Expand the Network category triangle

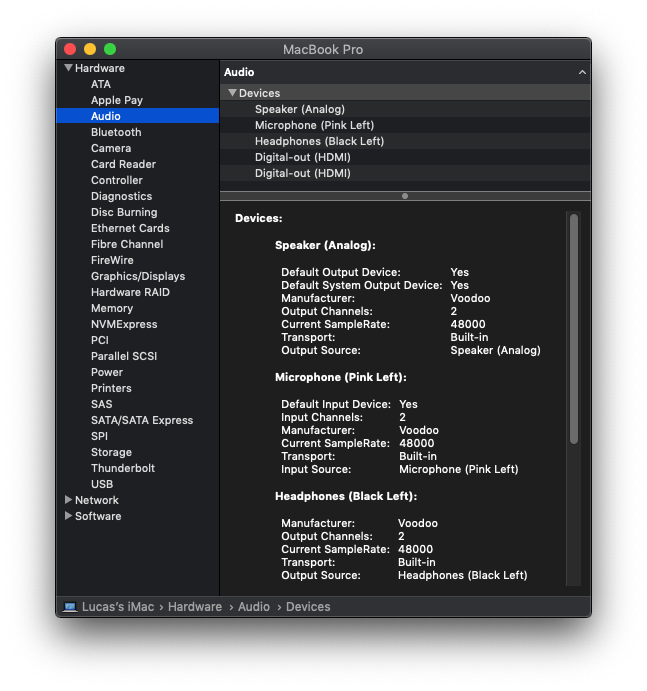(68, 499)
